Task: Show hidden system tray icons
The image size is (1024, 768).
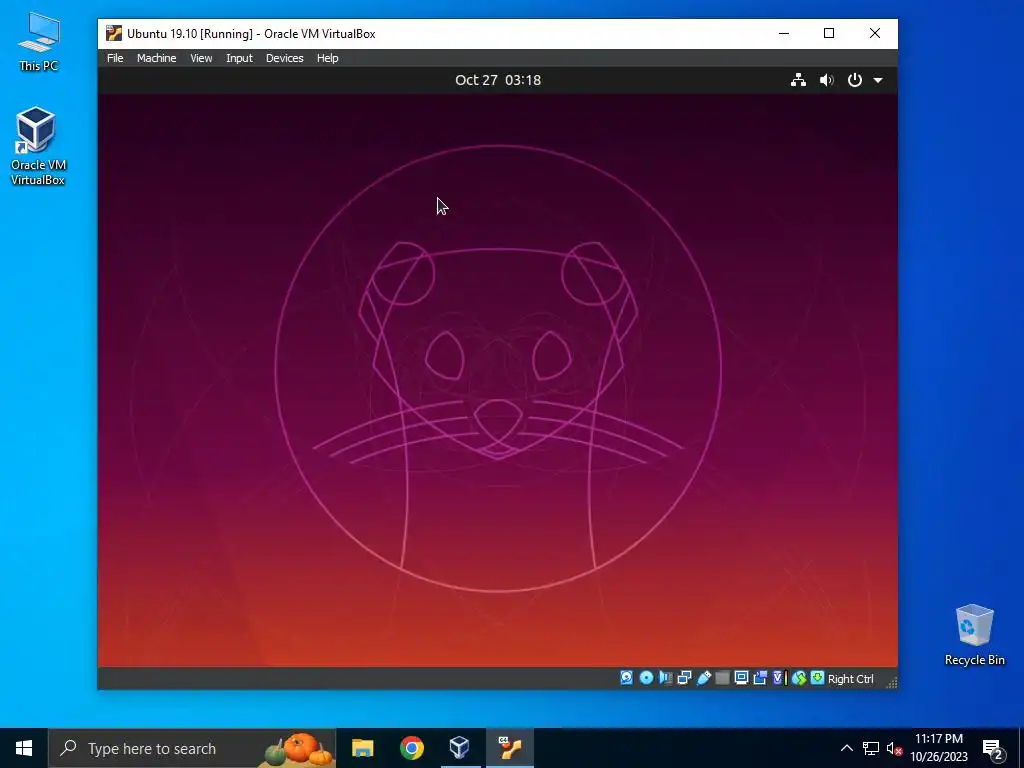Action: [846, 748]
